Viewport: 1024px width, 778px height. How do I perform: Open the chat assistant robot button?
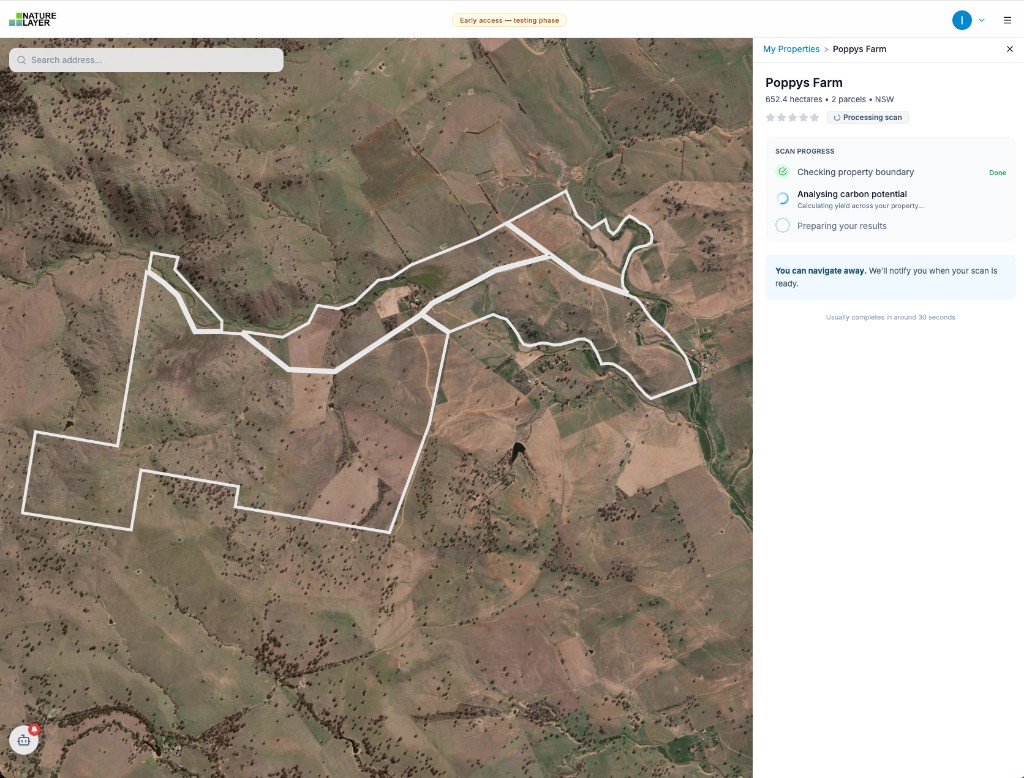22,740
